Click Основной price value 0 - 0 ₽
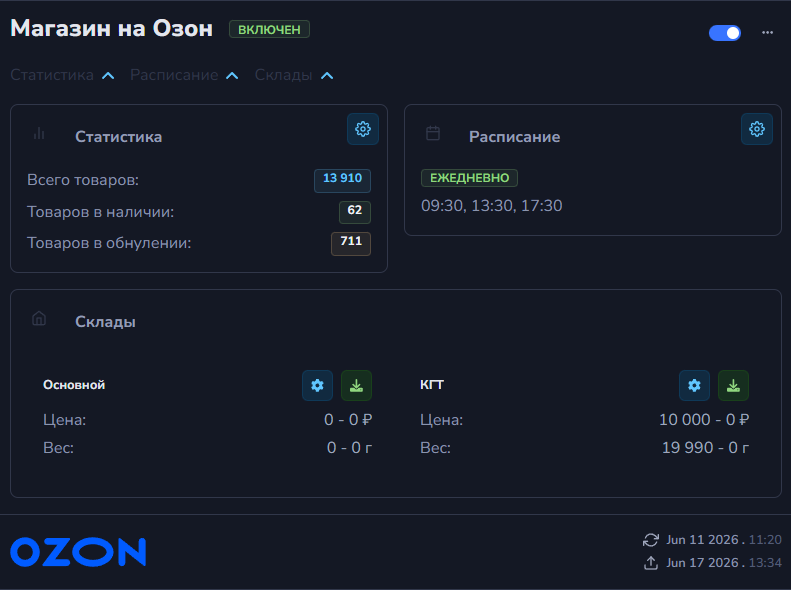791x590 pixels. (348, 420)
